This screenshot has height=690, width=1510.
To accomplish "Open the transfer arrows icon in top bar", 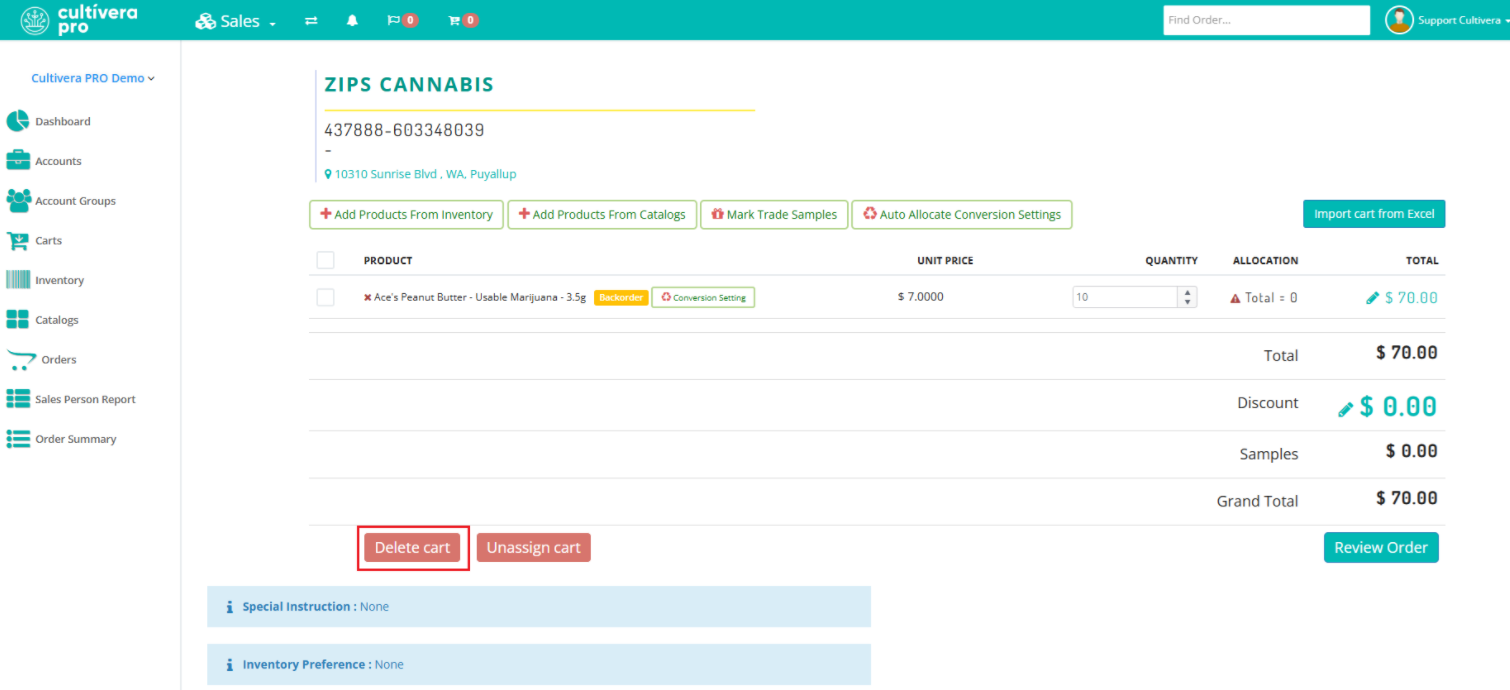I will [x=311, y=20].
